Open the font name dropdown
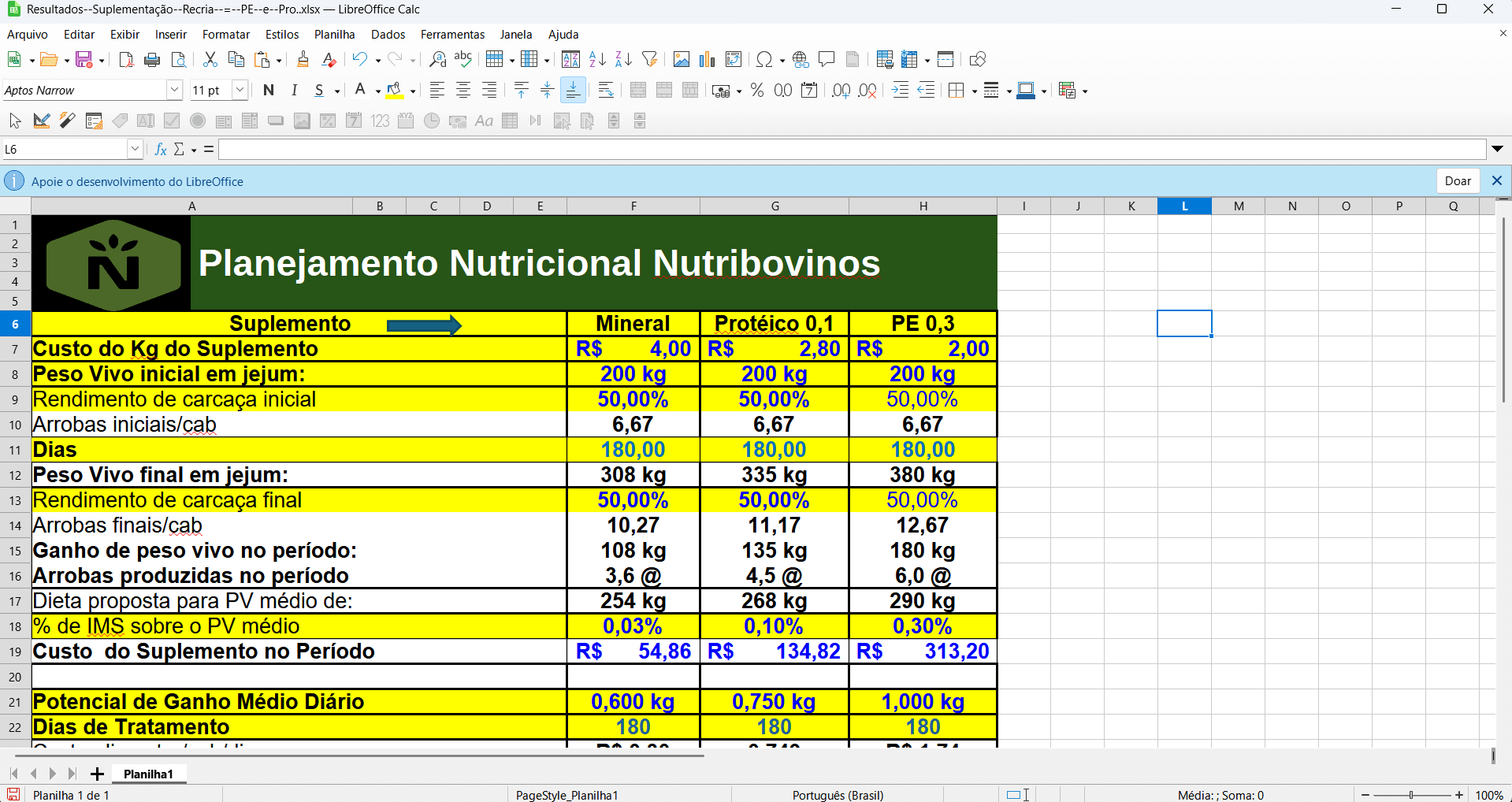Screen dimensions: 1512x802 (175, 91)
